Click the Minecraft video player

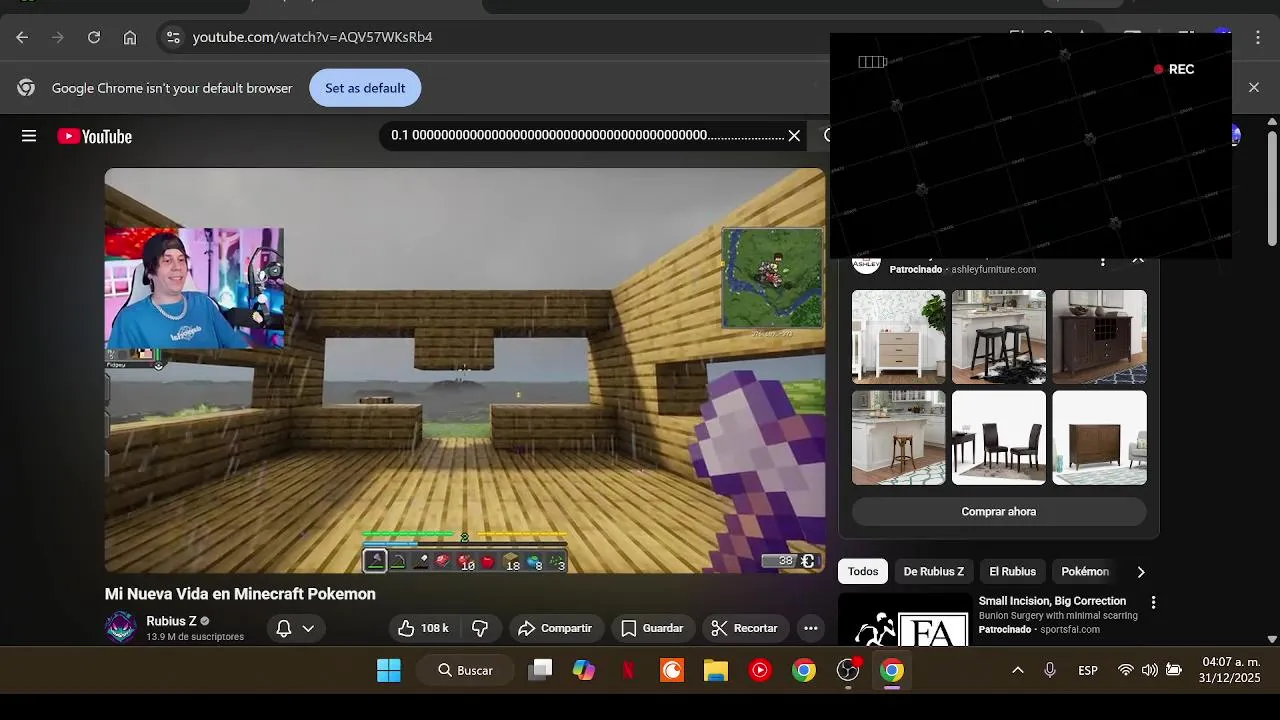click(465, 370)
